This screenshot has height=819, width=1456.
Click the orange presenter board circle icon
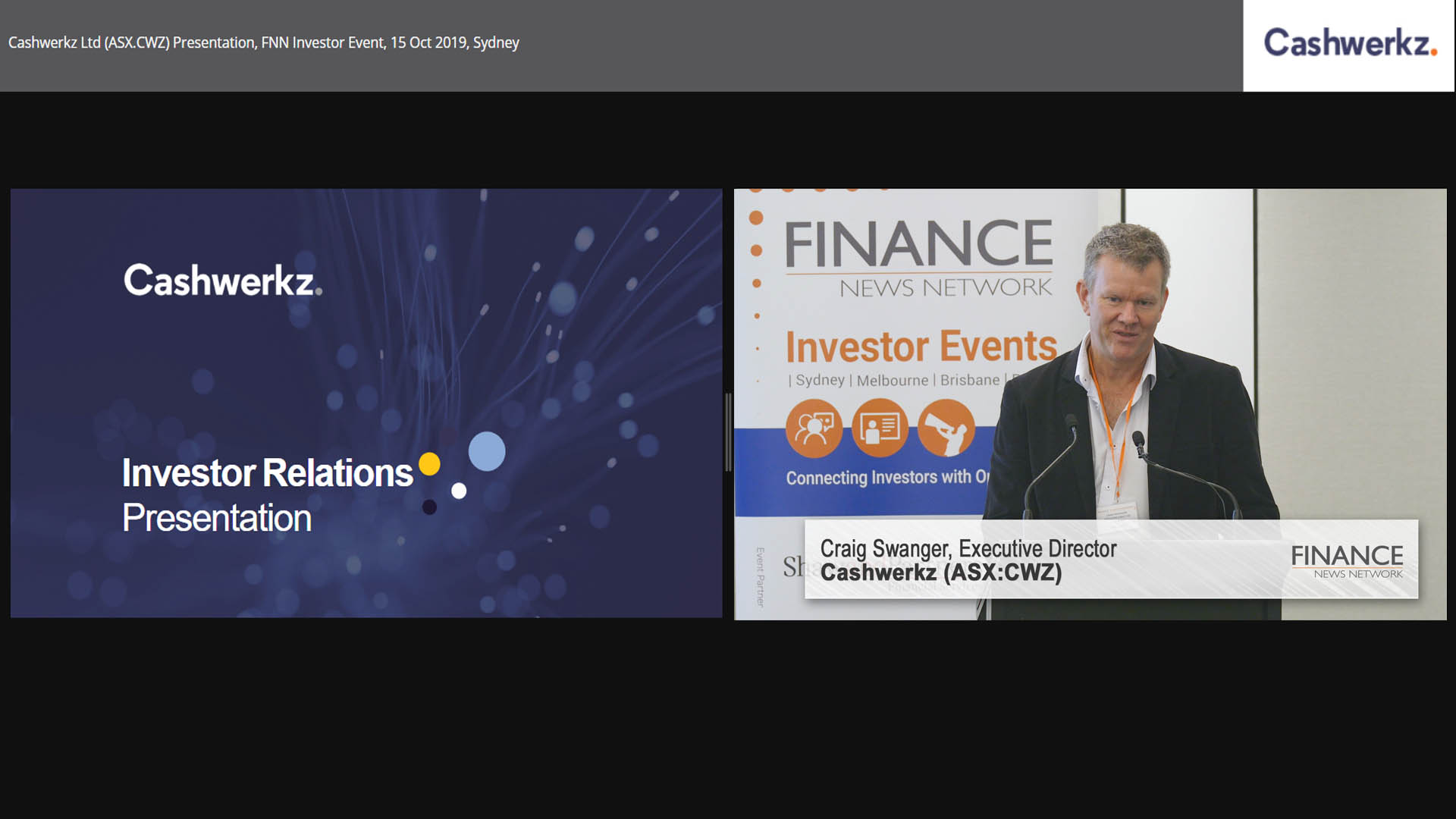pyautogui.click(x=880, y=428)
